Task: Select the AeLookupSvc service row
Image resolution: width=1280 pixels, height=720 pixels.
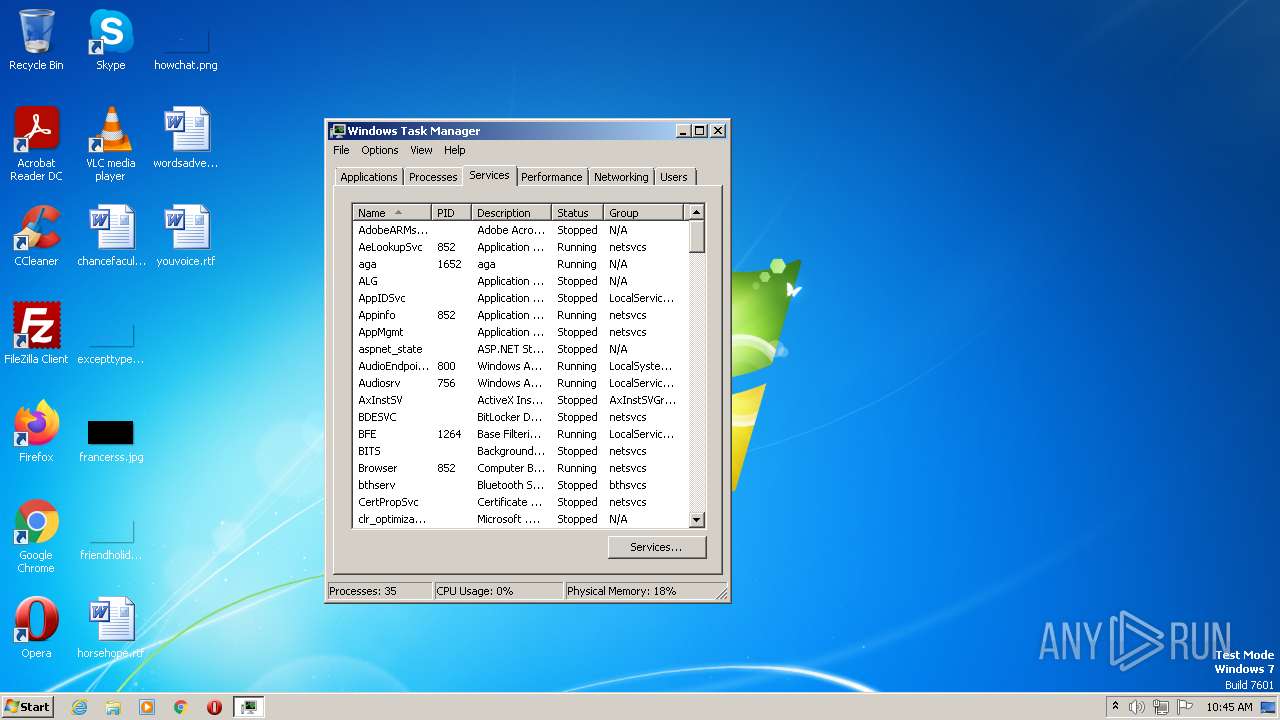Action: 521,247
